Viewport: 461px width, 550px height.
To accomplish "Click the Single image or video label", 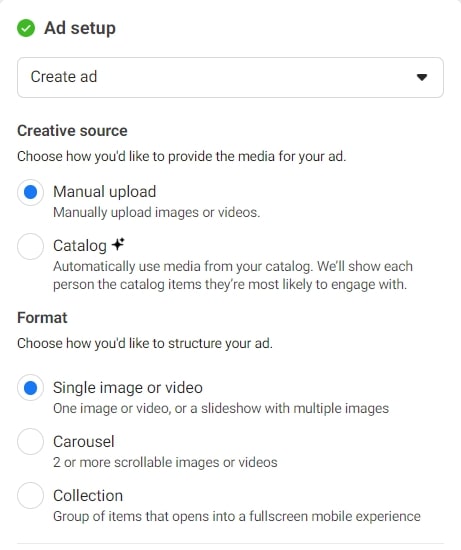I will tap(128, 388).
